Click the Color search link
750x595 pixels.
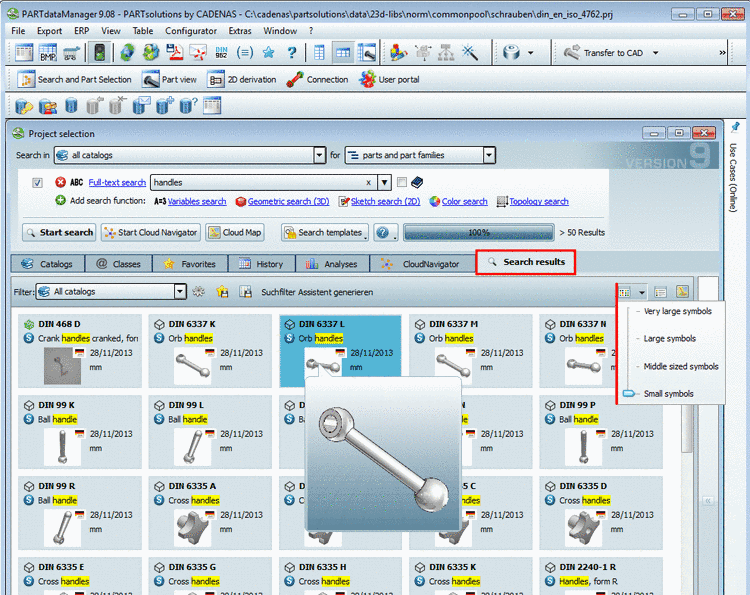point(464,201)
